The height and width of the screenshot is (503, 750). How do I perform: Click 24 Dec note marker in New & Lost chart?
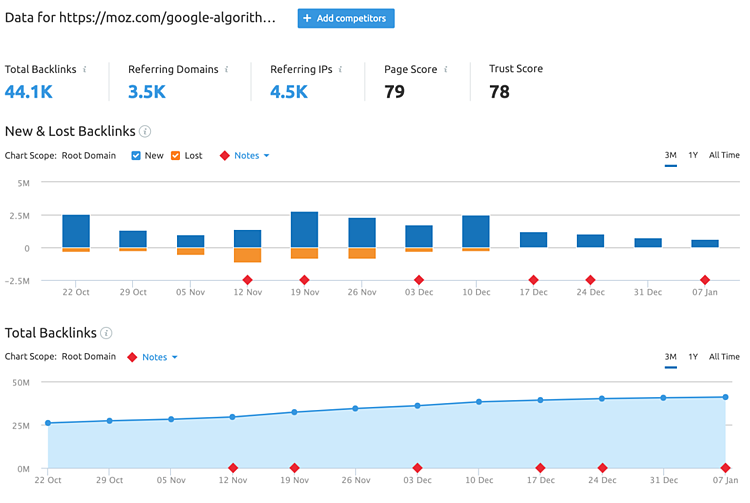pos(590,280)
